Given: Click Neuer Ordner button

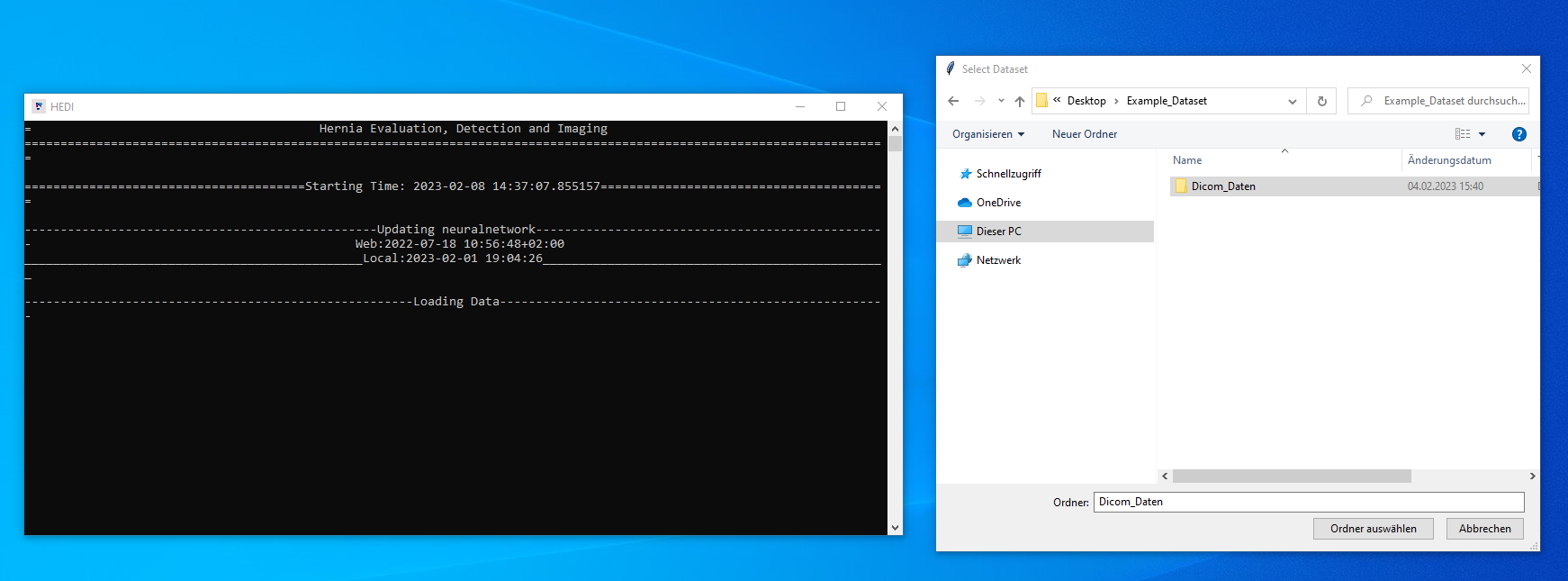Looking at the screenshot, I should tap(1085, 134).
